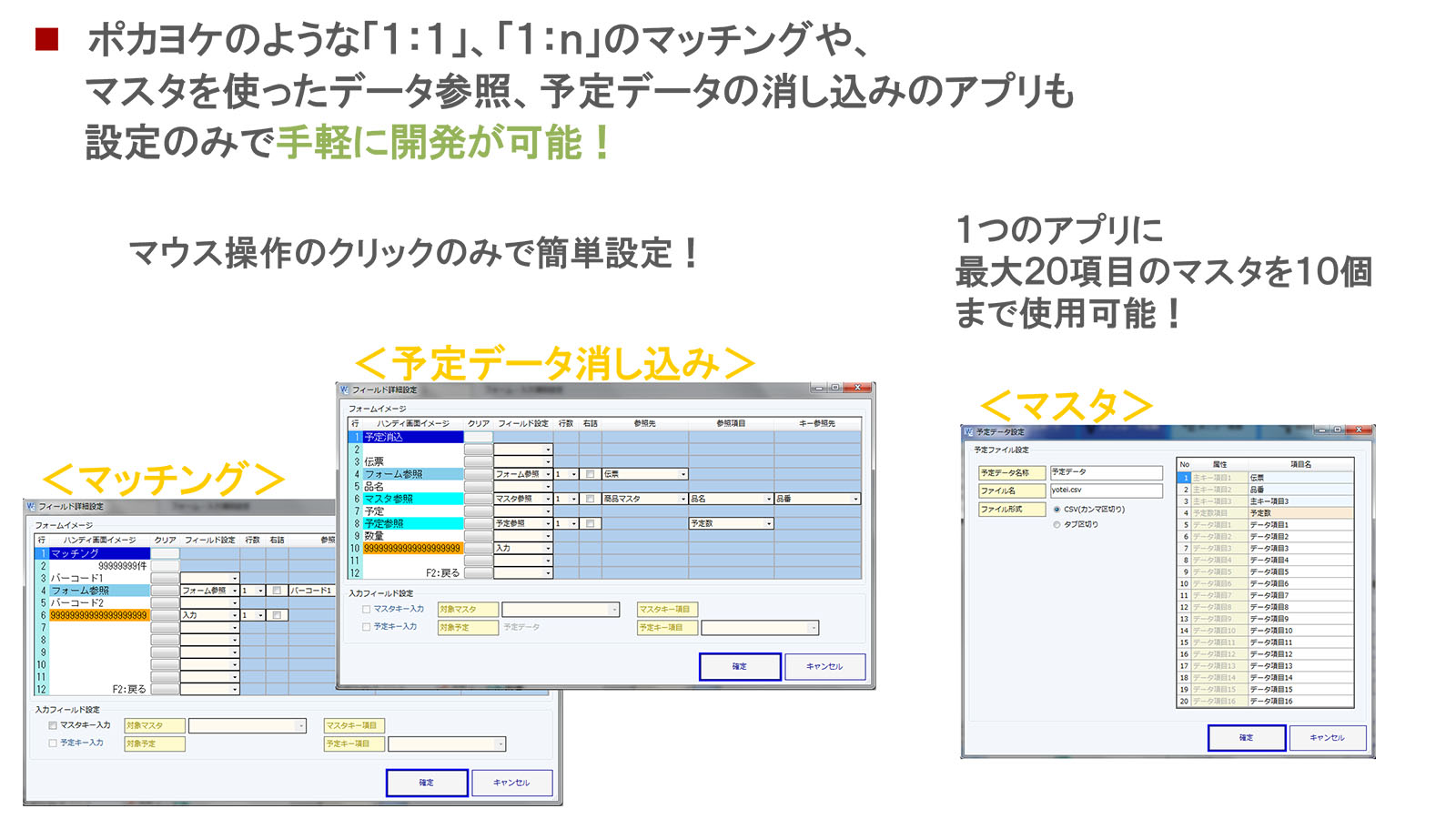Click the title bar icon of the 予定データ消し込み window
This screenshot has height=819, width=1456.
(x=345, y=389)
